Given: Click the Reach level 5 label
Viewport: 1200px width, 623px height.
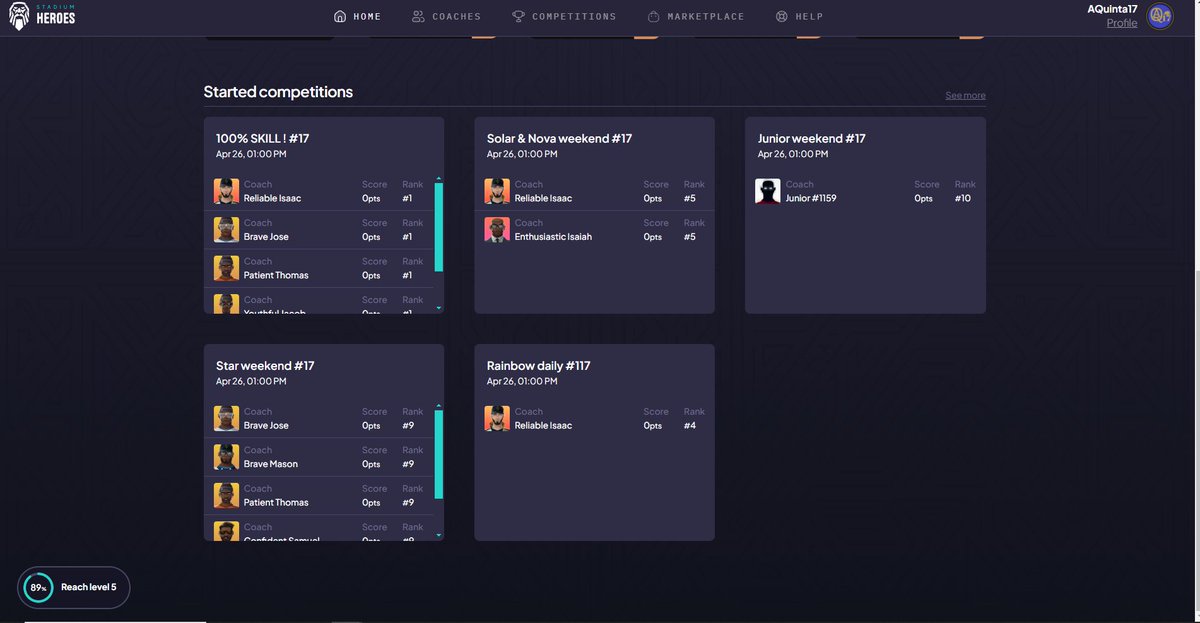Looking at the screenshot, I should click(x=88, y=587).
